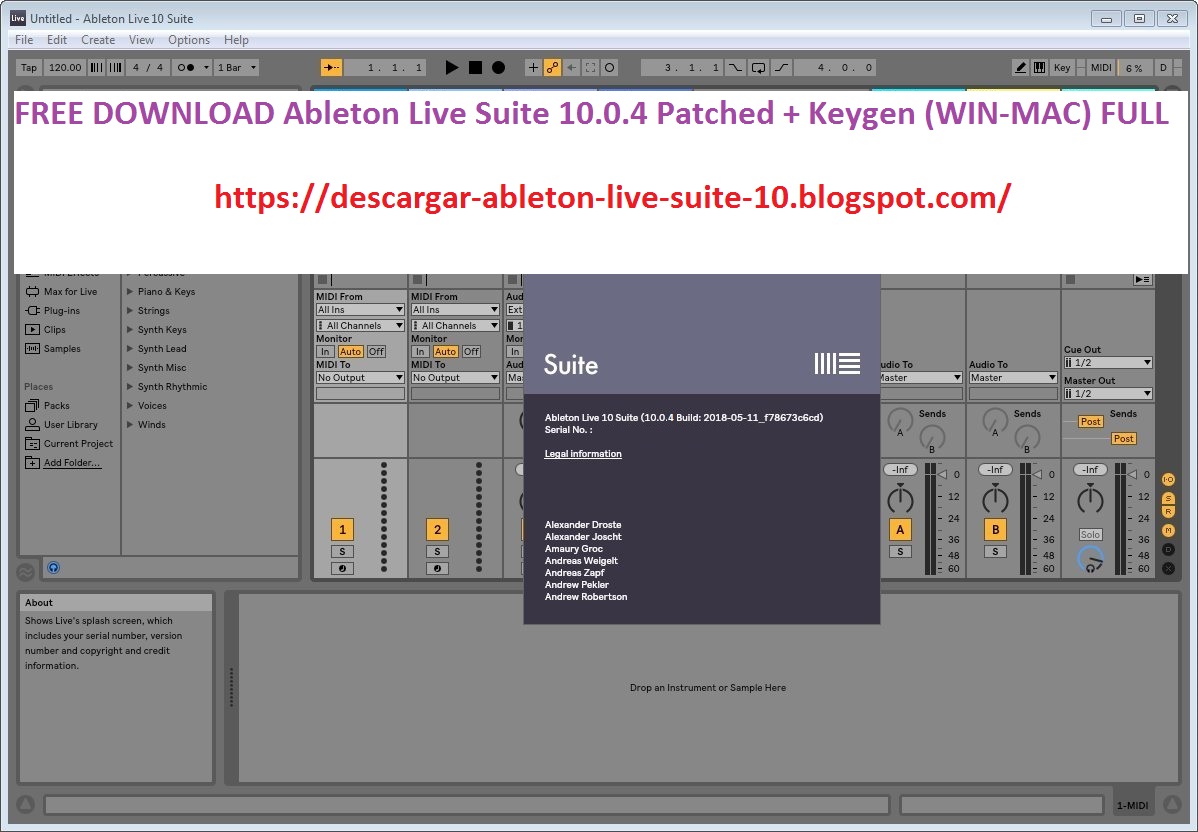Open the 1 Bar quantization dropdown

point(237,67)
